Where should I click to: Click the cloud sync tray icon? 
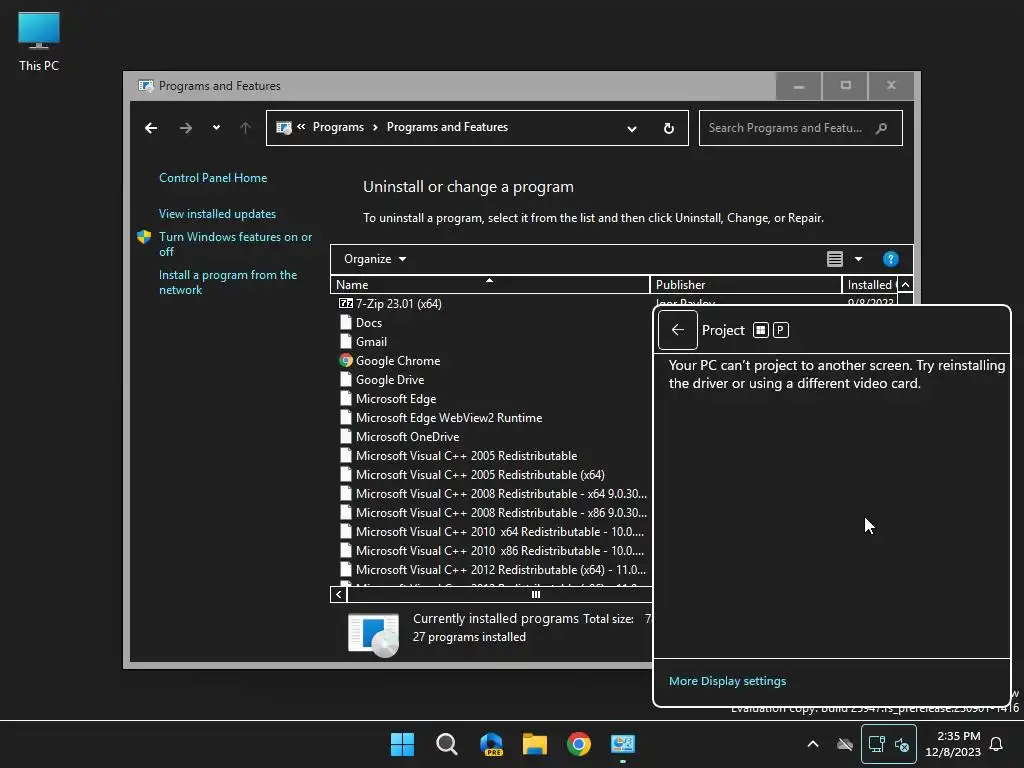click(x=845, y=744)
